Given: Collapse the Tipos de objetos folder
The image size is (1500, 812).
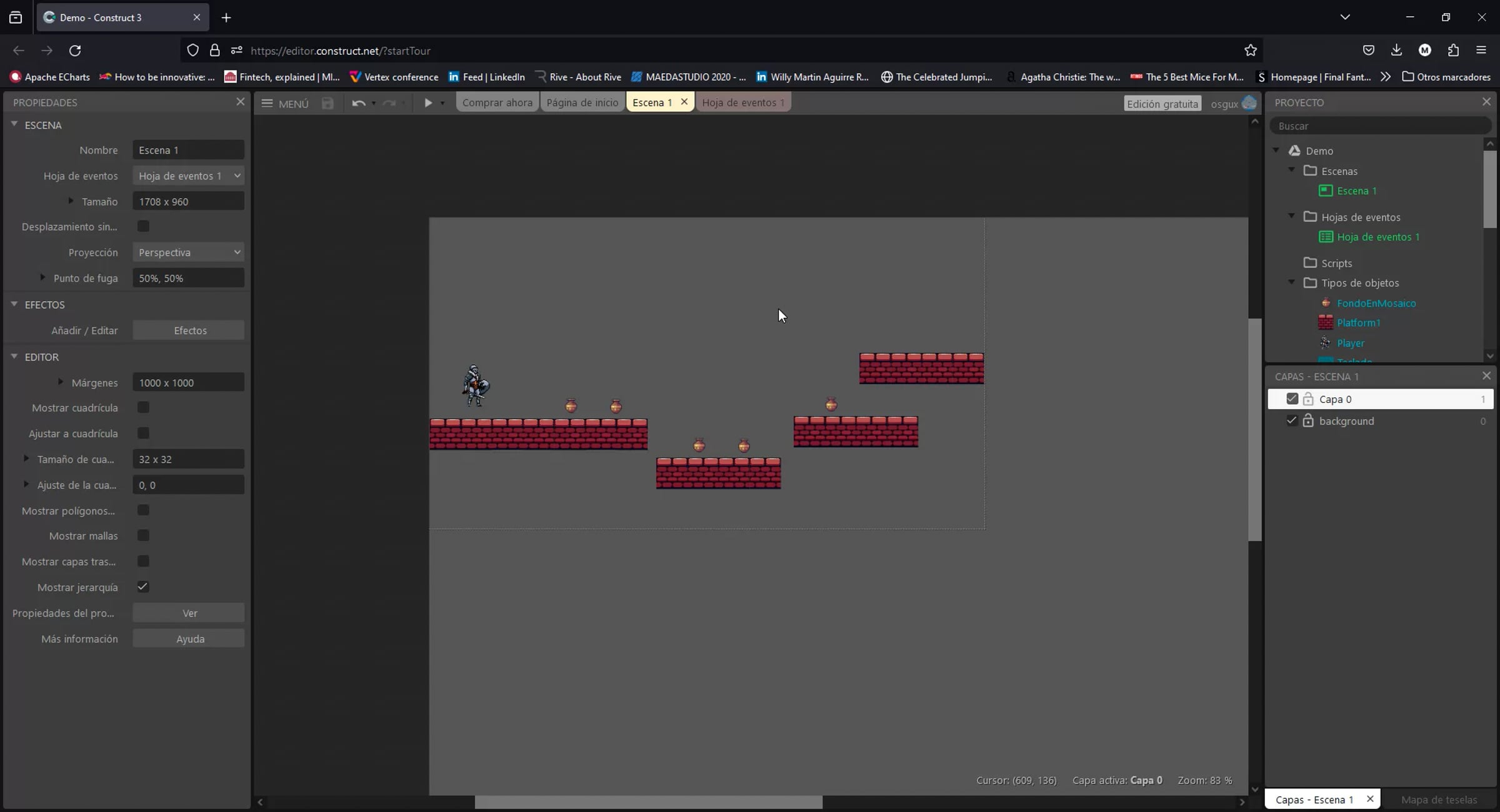Looking at the screenshot, I should point(1292,283).
